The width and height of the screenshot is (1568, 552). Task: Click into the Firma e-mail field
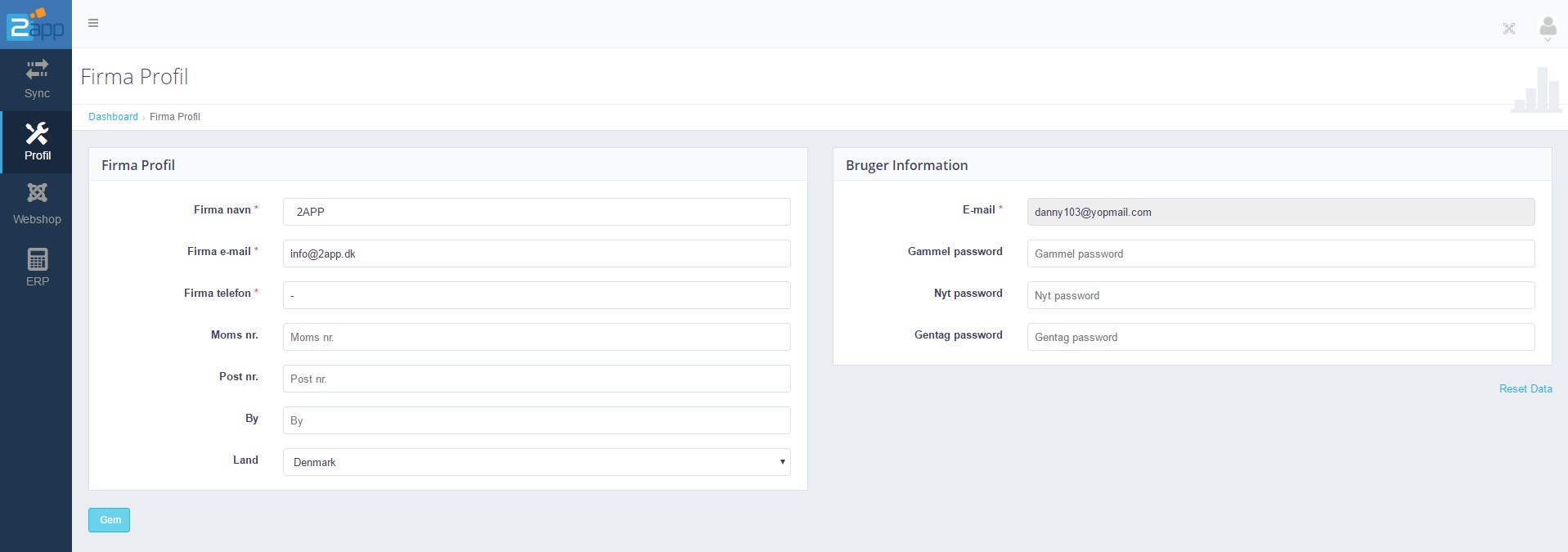[536, 254]
